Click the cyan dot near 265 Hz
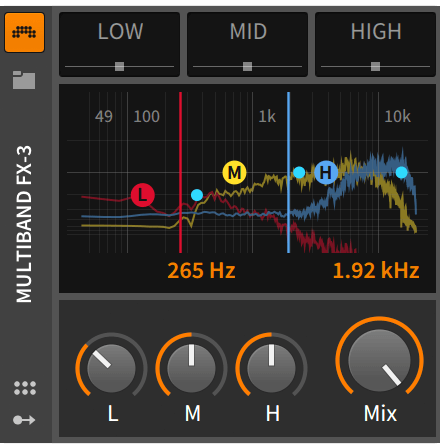This screenshot has width=440, height=448. [x=197, y=195]
